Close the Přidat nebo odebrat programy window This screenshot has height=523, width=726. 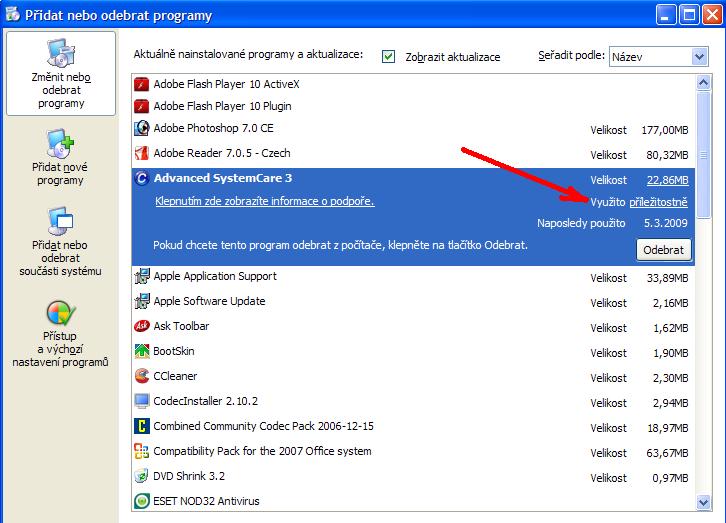712,15
